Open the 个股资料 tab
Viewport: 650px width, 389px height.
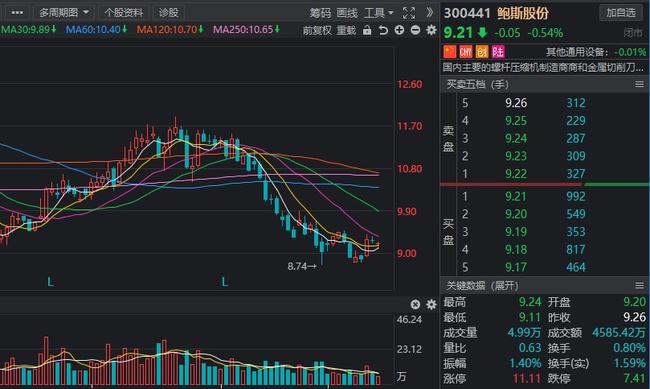click(124, 13)
